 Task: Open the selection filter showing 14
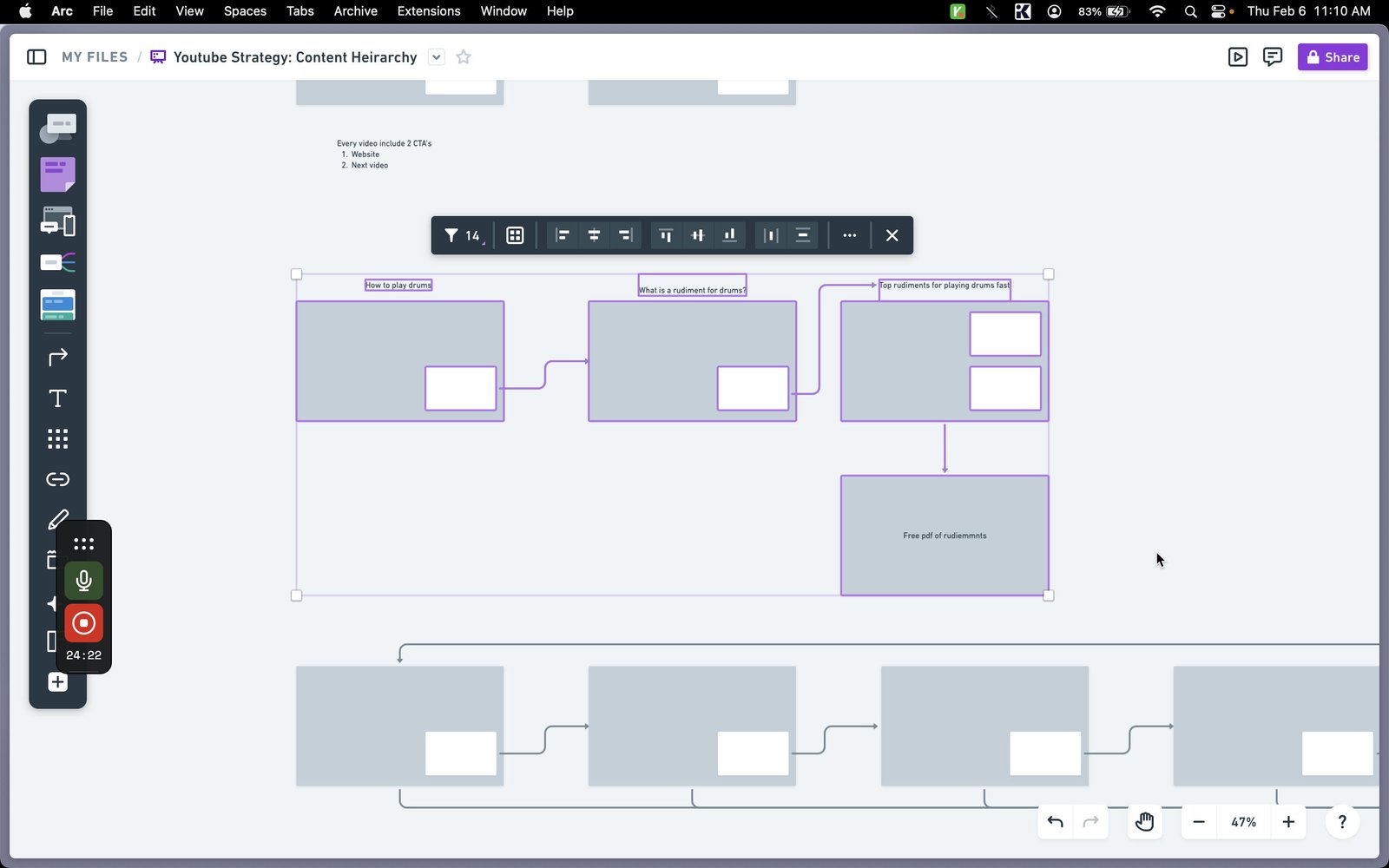(463, 235)
